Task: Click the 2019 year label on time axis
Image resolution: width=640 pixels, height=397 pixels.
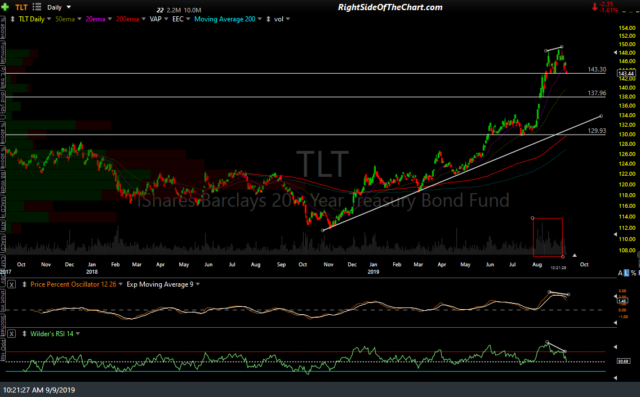Action: coord(373,272)
